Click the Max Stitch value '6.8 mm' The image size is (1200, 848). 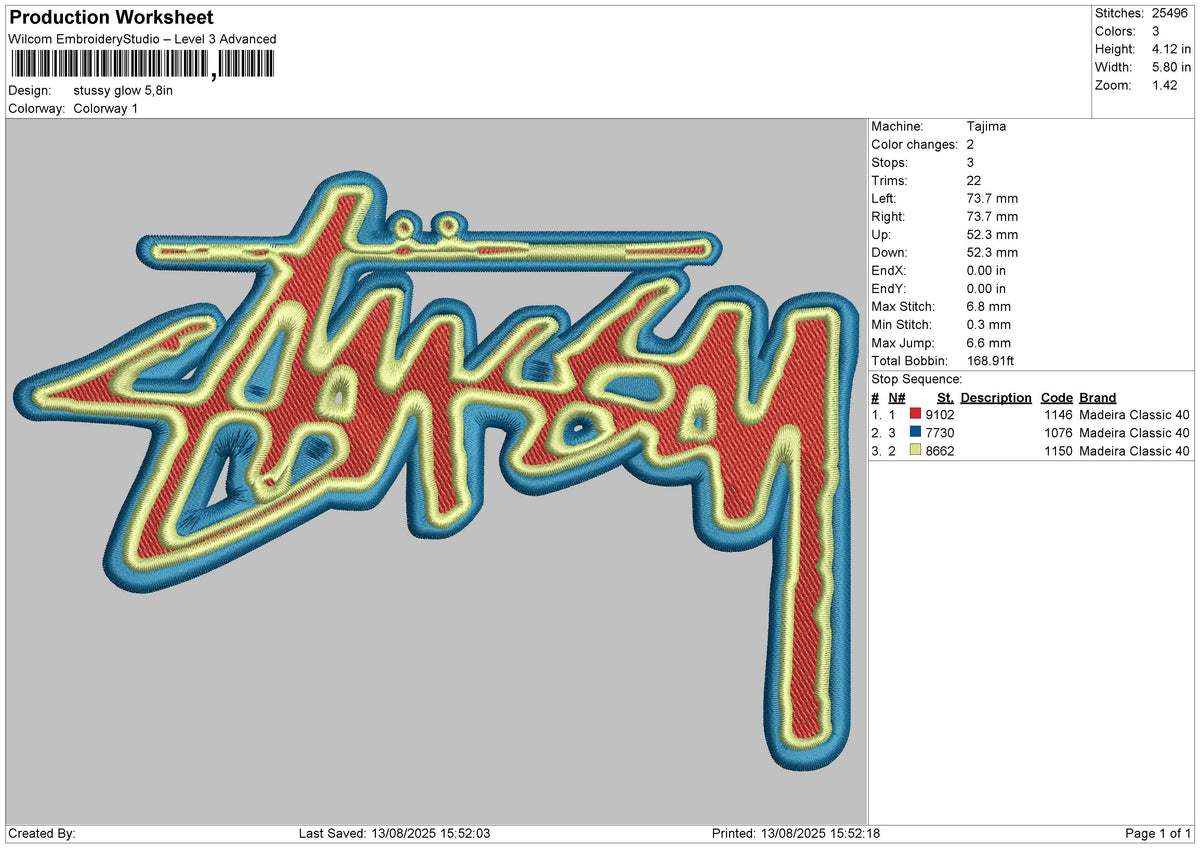(989, 307)
